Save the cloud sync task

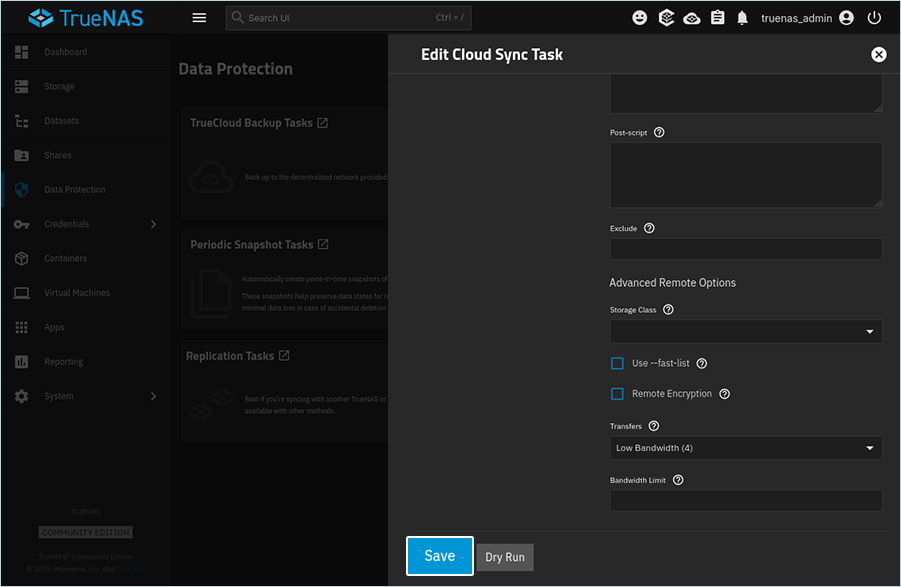[439, 556]
